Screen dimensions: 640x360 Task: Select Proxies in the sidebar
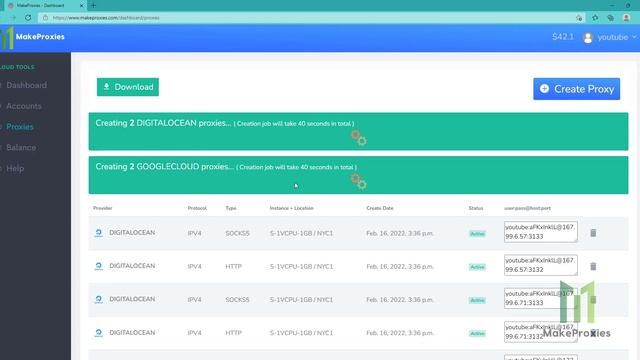20,127
